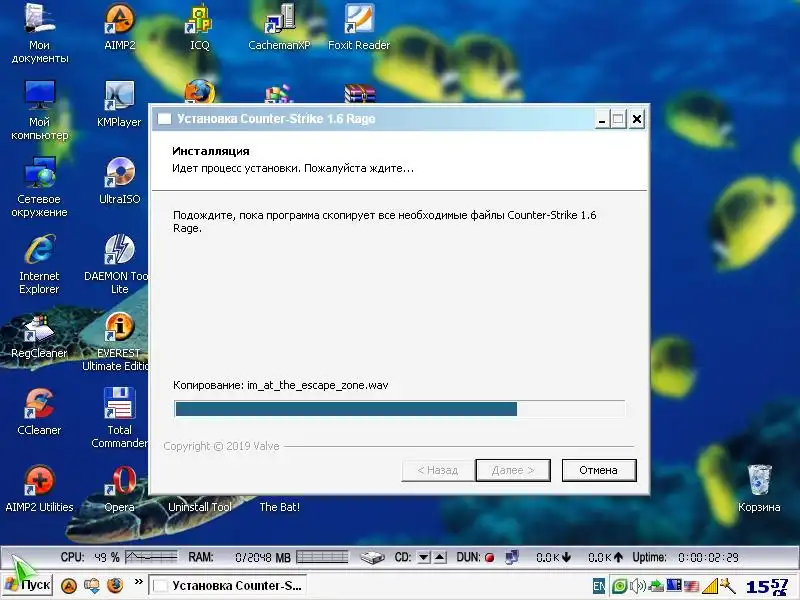The image size is (800, 600).
Task: Select the Firefox desktop icon behind the installer
Action: point(199,92)
